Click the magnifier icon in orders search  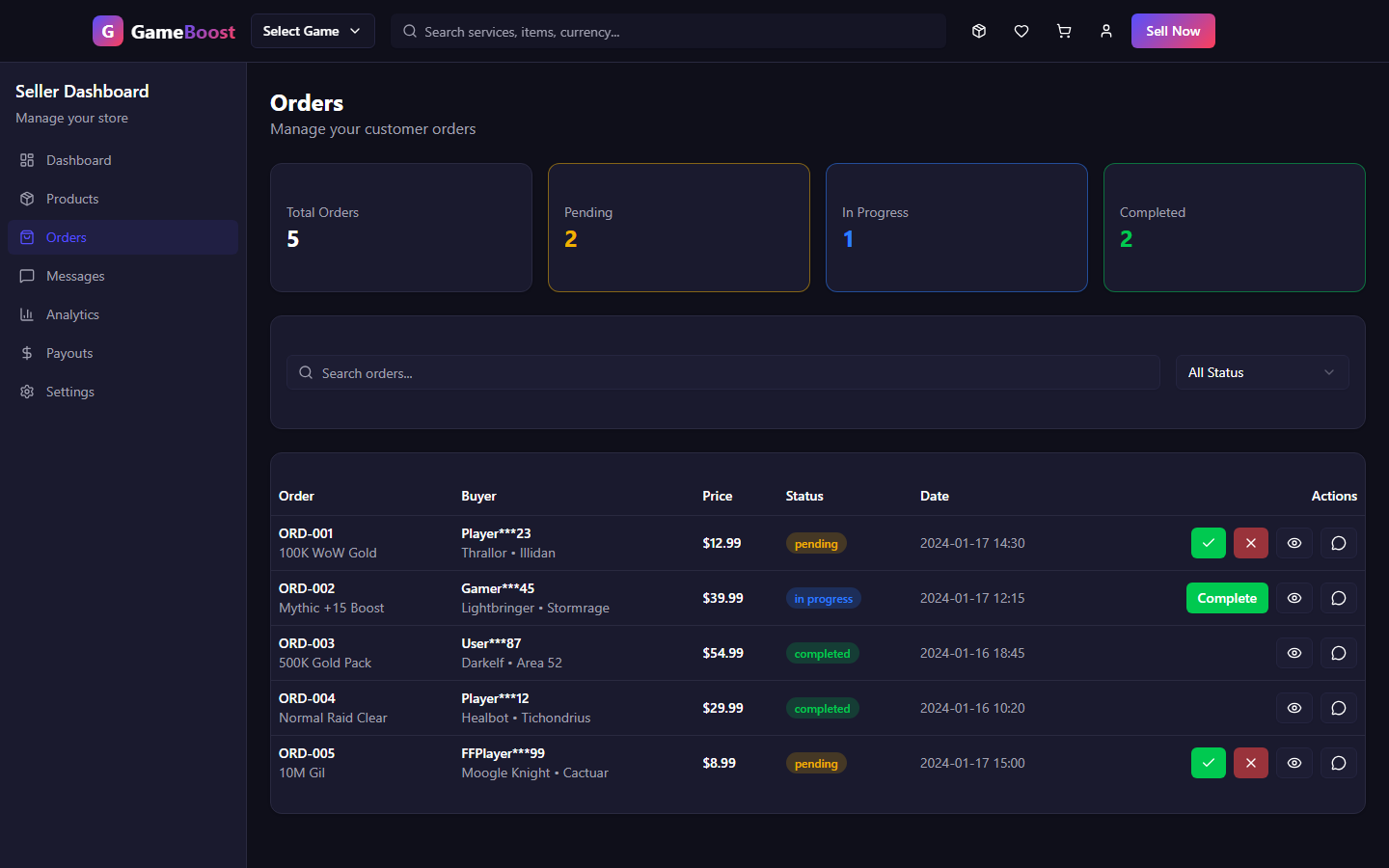pyautogui.click(x=306, y=372)
